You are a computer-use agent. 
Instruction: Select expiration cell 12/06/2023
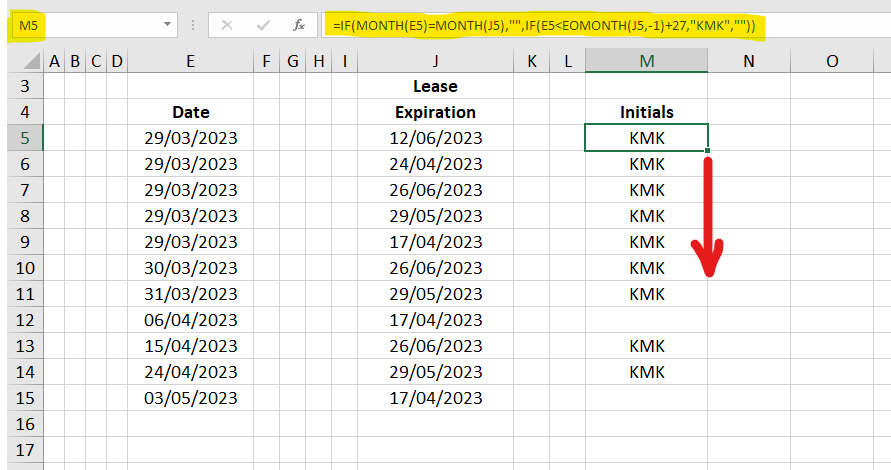[435, 138]
